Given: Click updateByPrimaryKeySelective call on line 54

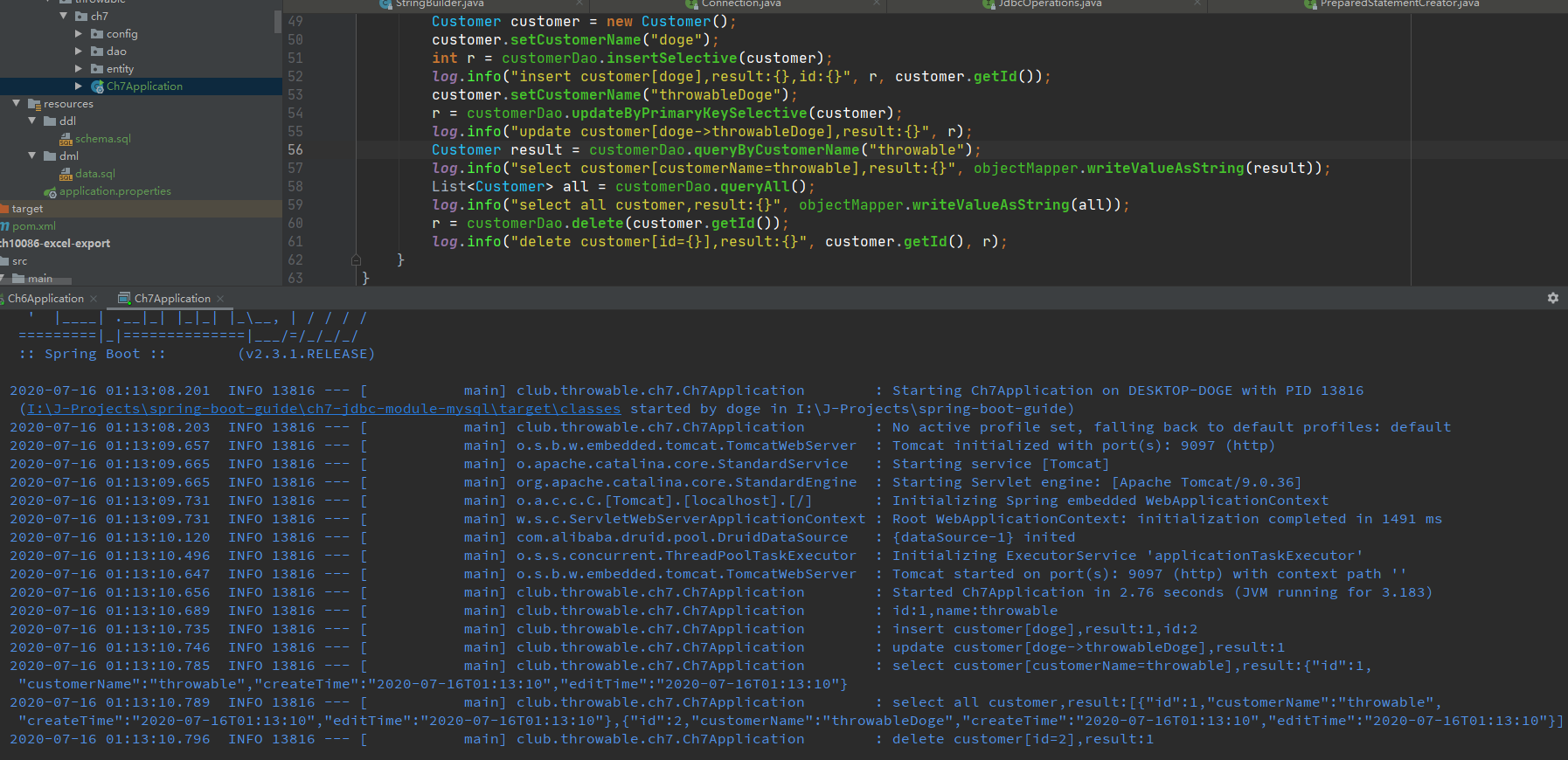Looking at the screenshot, I should [x=690, y=114].
